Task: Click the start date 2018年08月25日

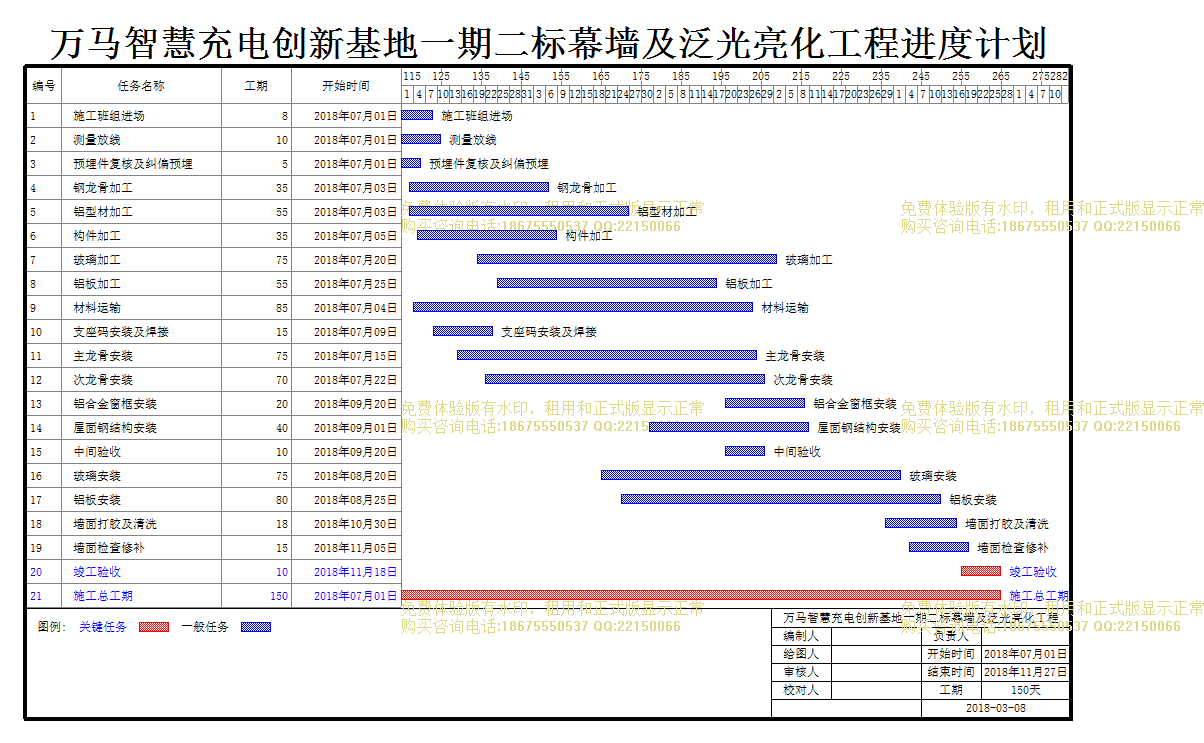Action: (355, 500)
